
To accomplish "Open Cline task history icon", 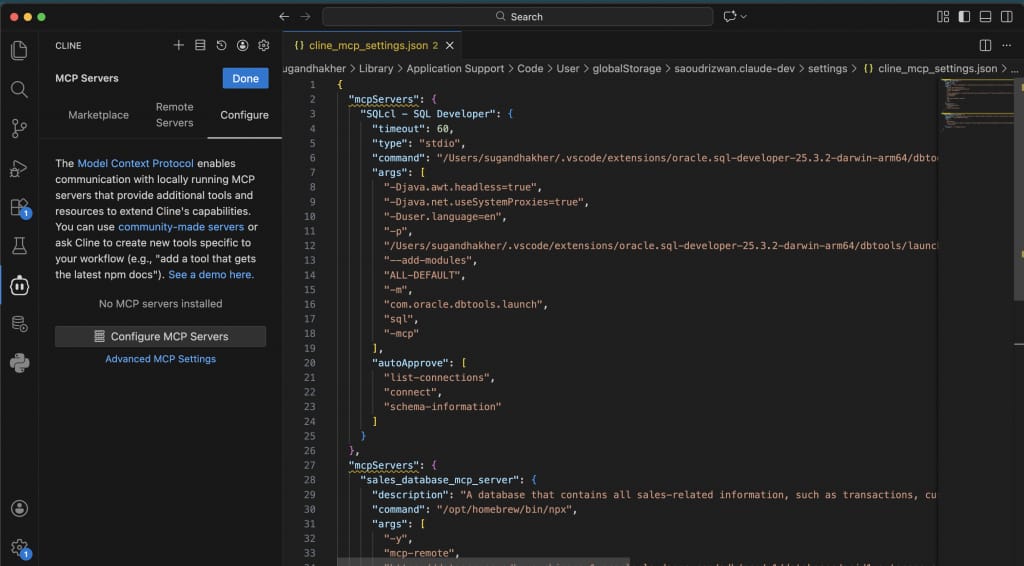I will tap(221, 45).
